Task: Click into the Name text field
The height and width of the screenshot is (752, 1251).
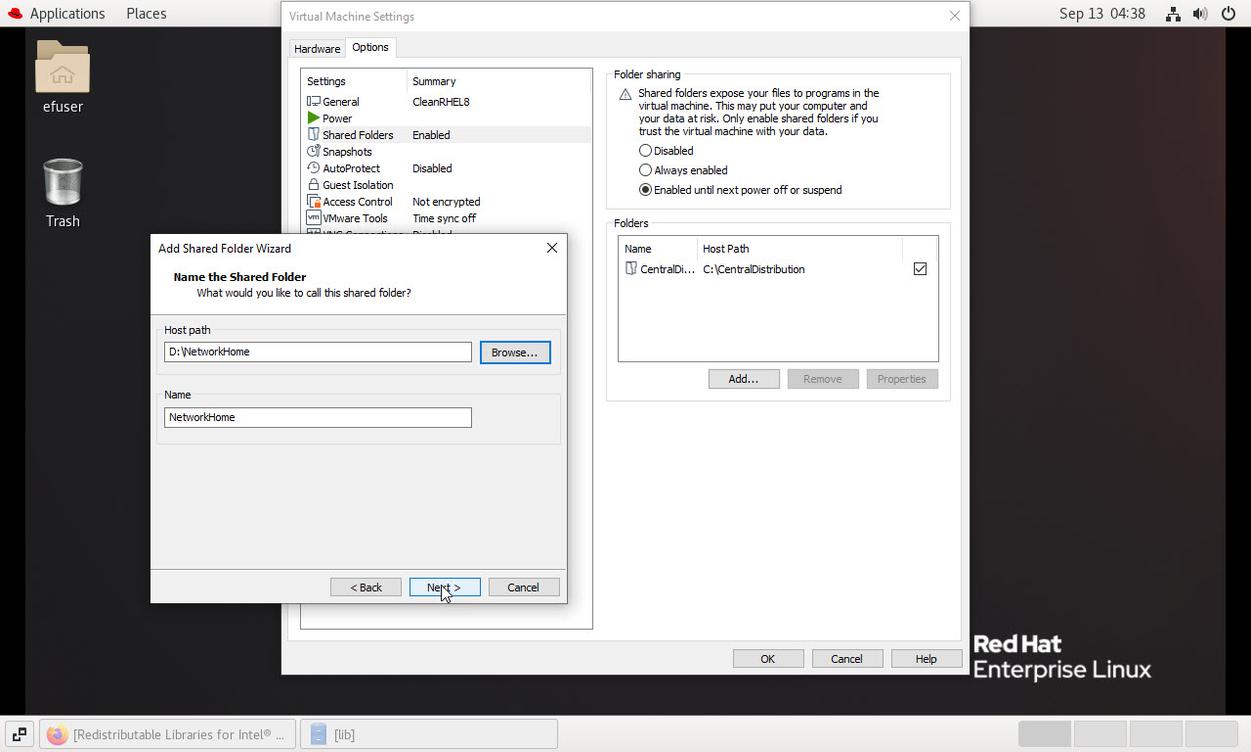Action: [317, 417]
